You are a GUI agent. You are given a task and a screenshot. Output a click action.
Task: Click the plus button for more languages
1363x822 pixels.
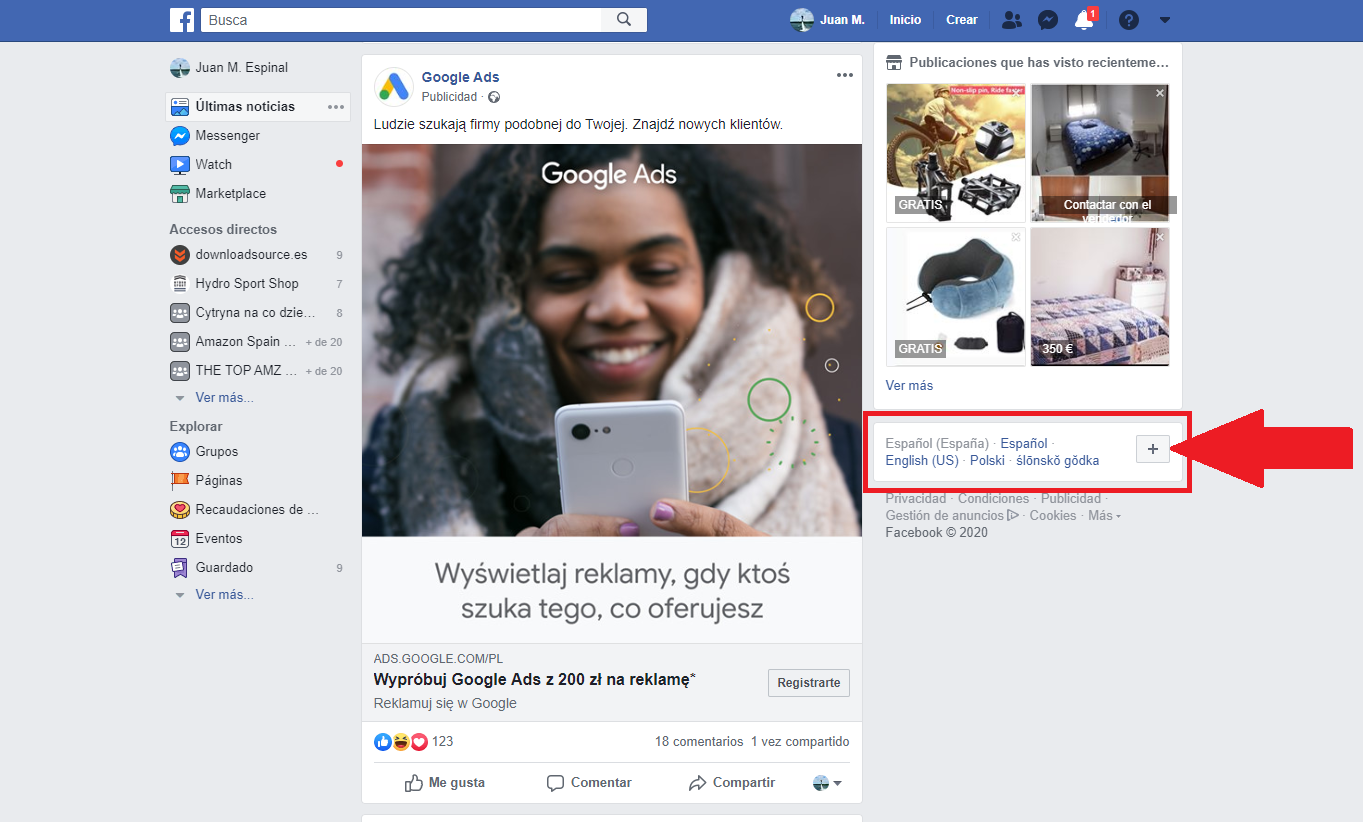pos(1153,450)
